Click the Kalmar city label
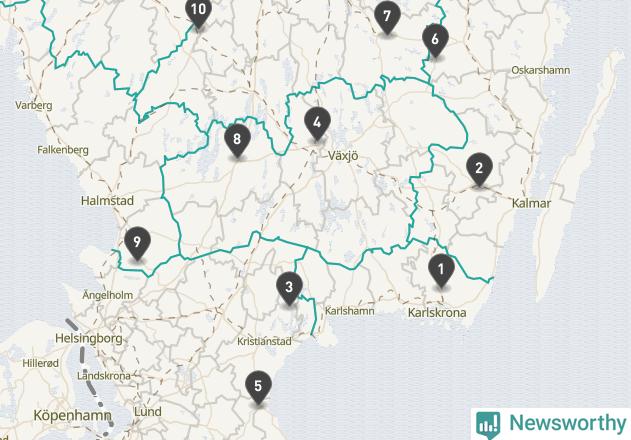 coord(531,203)
